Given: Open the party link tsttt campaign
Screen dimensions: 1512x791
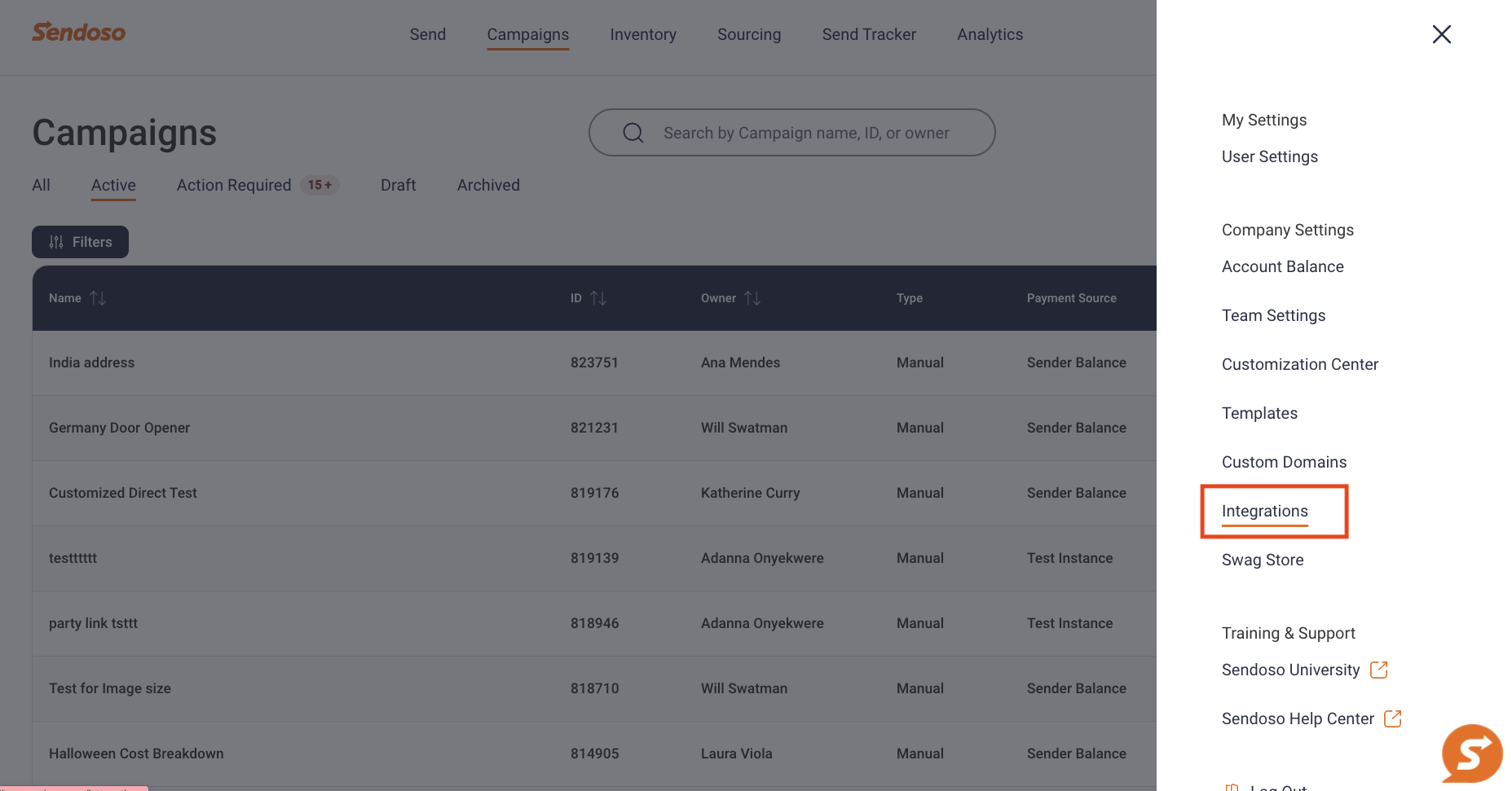Looking at the screenshot, I should tap(93, 623).
